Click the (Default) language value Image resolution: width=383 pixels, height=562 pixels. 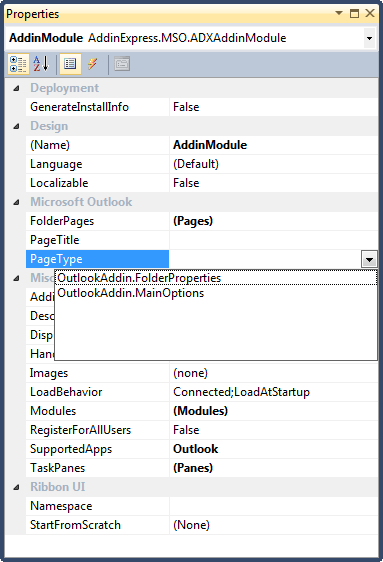[273, 164]
